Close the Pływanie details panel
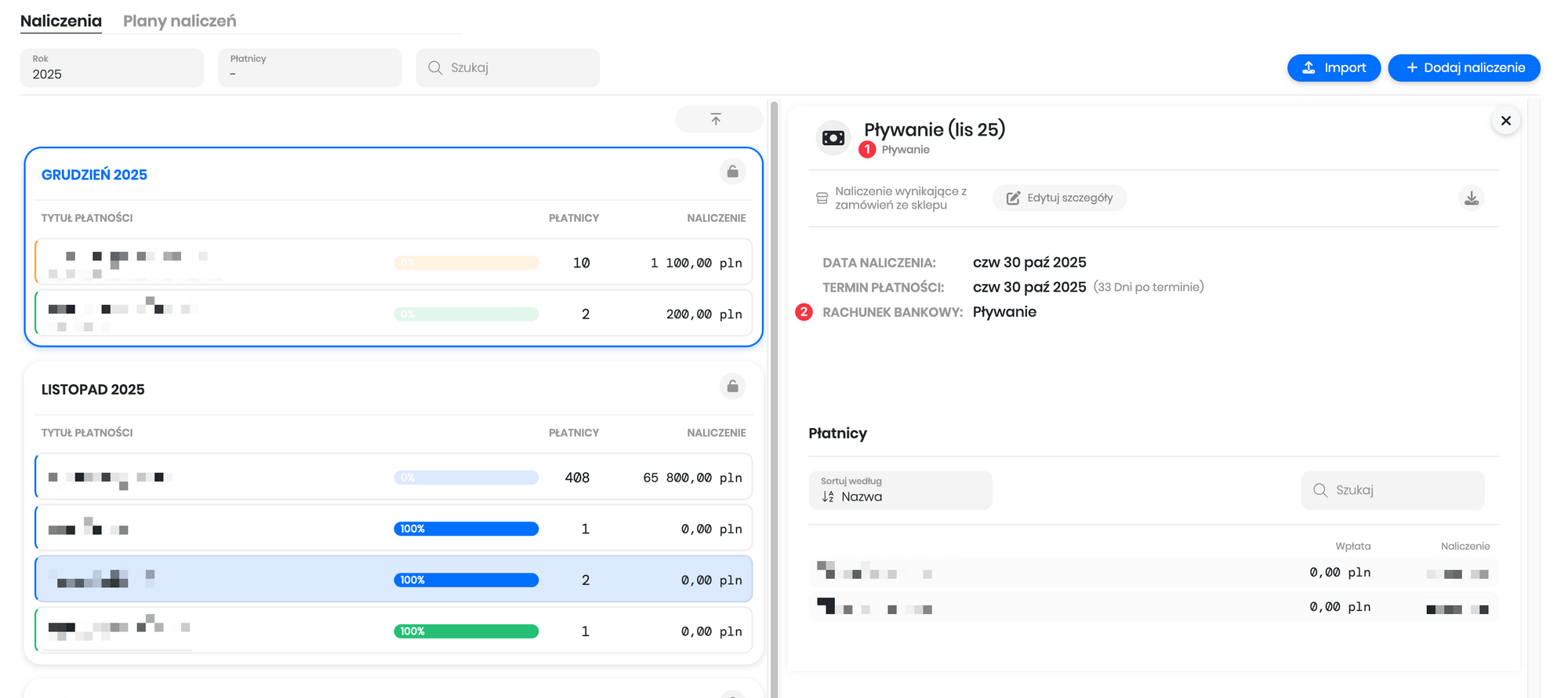 pos(1505,121)
